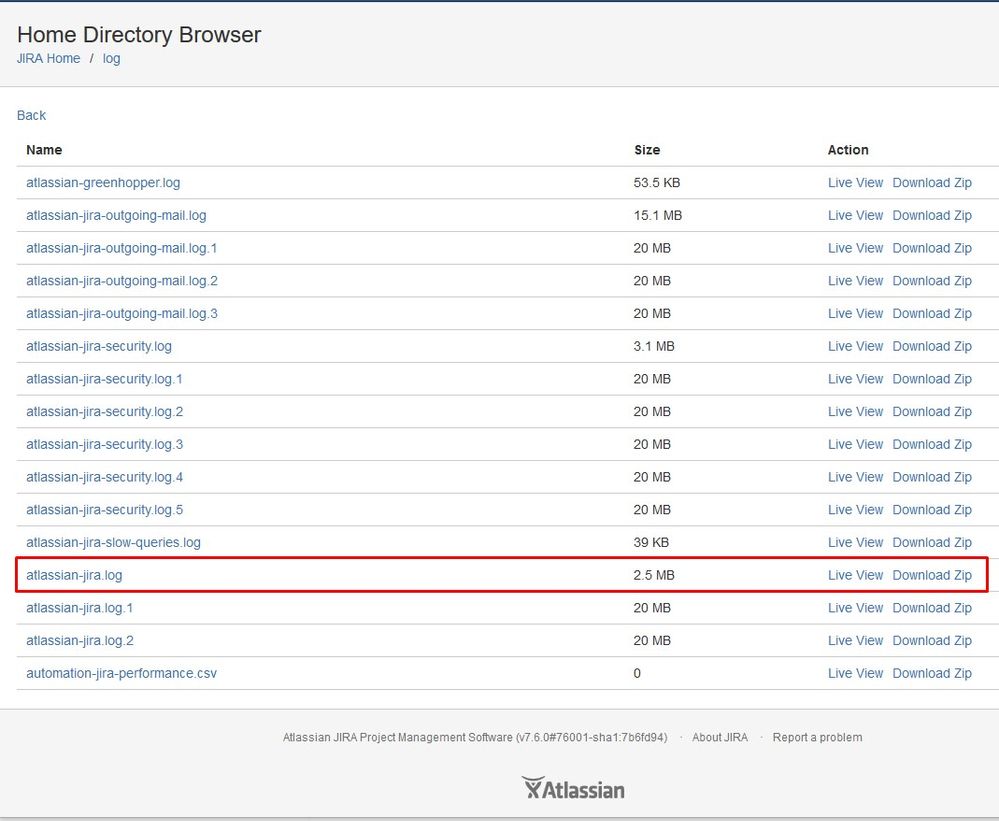The image size is (999, 821).
Task: Open atlassian-jira.log.1 file
Action: click(x=80, y=608)
